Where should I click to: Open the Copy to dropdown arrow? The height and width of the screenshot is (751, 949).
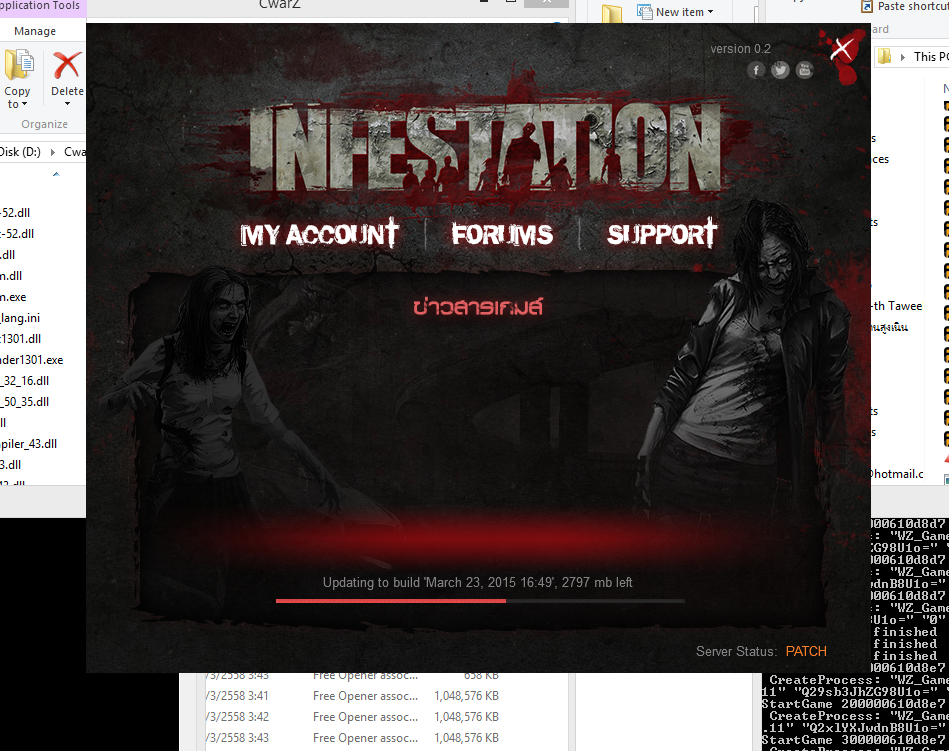pos(25,105)
